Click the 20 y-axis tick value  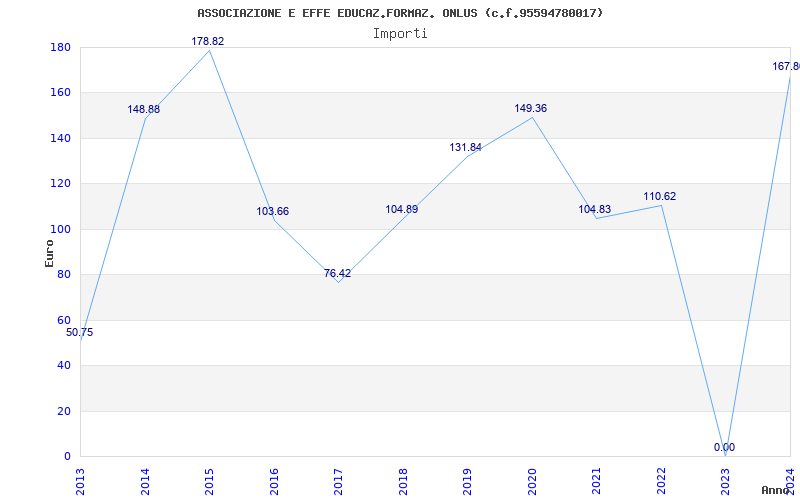pyautogui.click(x=64, y=411)
